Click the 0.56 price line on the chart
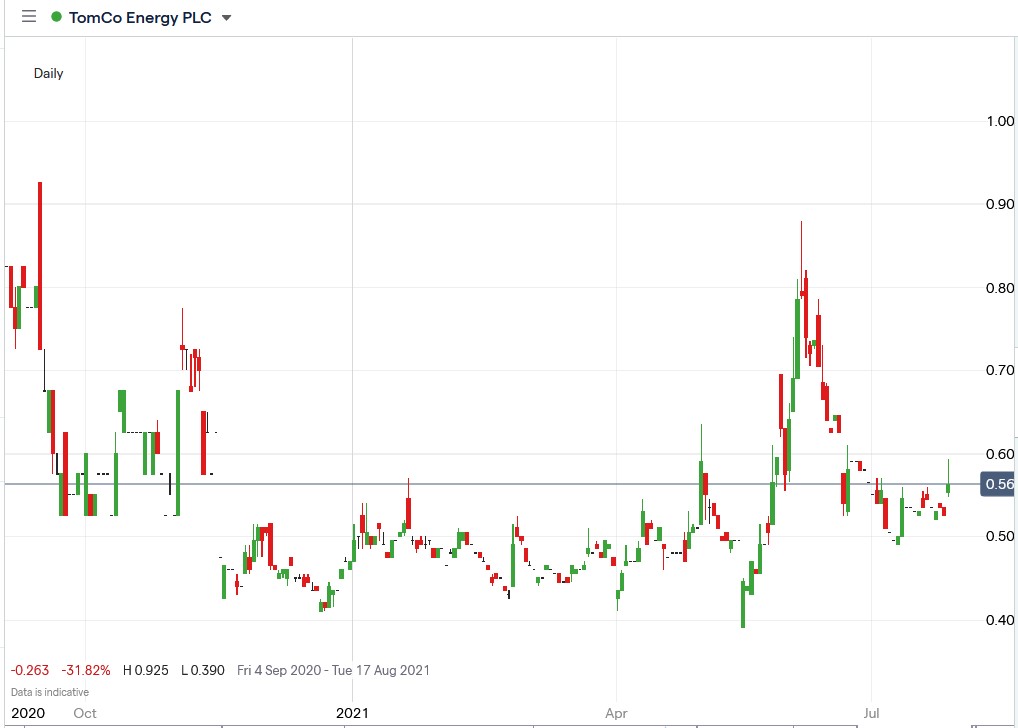The image size is (1018, 728). [500, 483]
